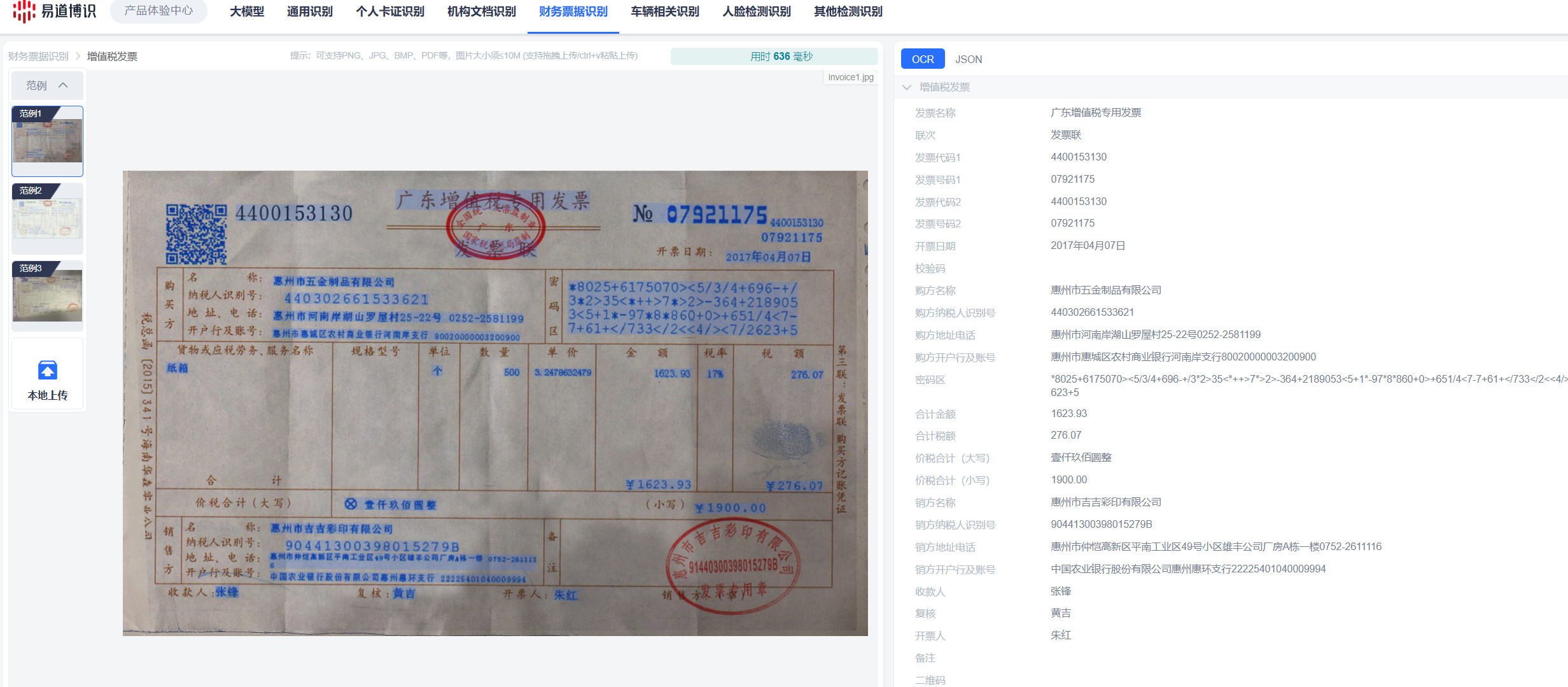Open the 人脸检测识别 menu
The image size is (1568, 687).
click(x=757, y=11)
